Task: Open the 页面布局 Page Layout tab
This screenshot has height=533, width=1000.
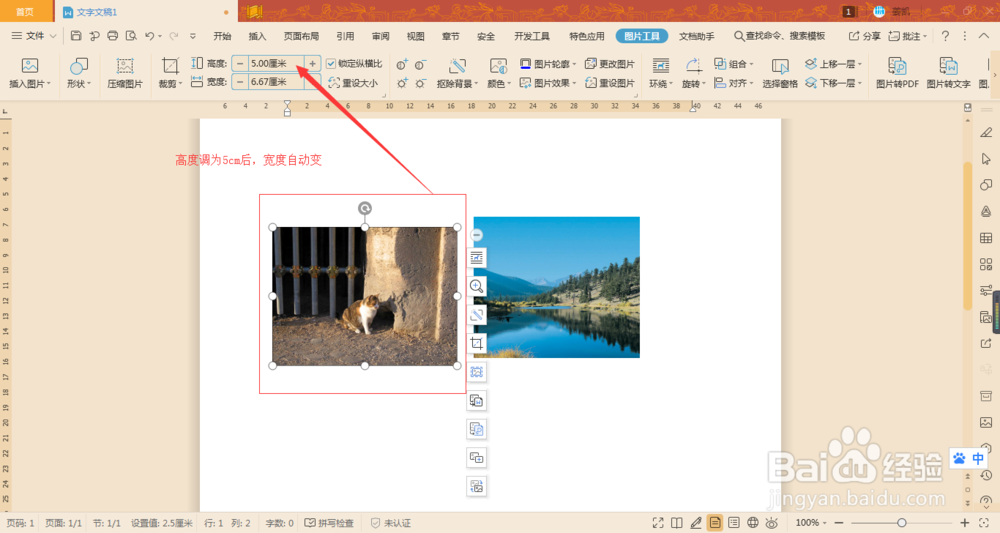Action: click(301, 36)
